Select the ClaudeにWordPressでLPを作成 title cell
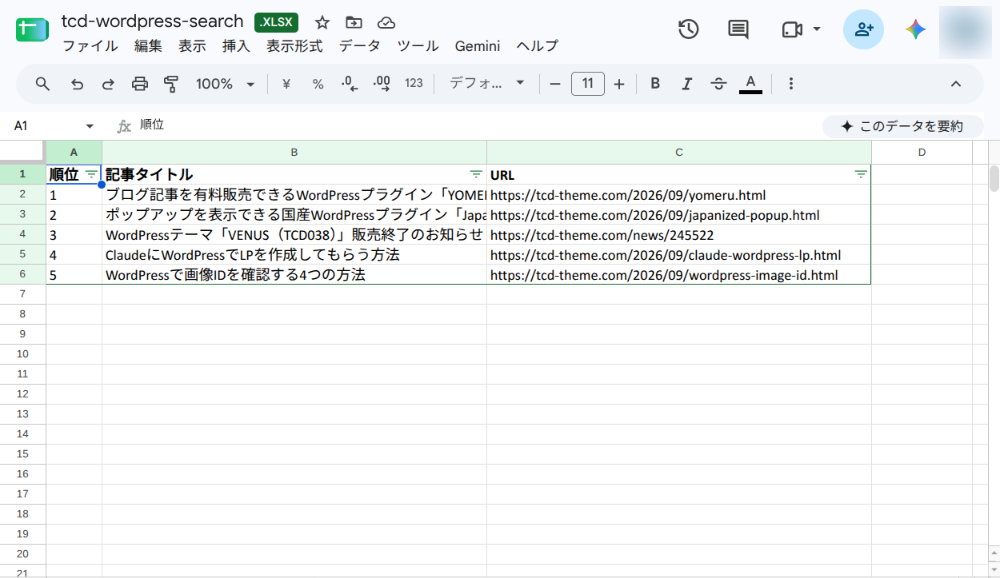The width and height of the screenshot is (1000, 578). pos(294,255)
